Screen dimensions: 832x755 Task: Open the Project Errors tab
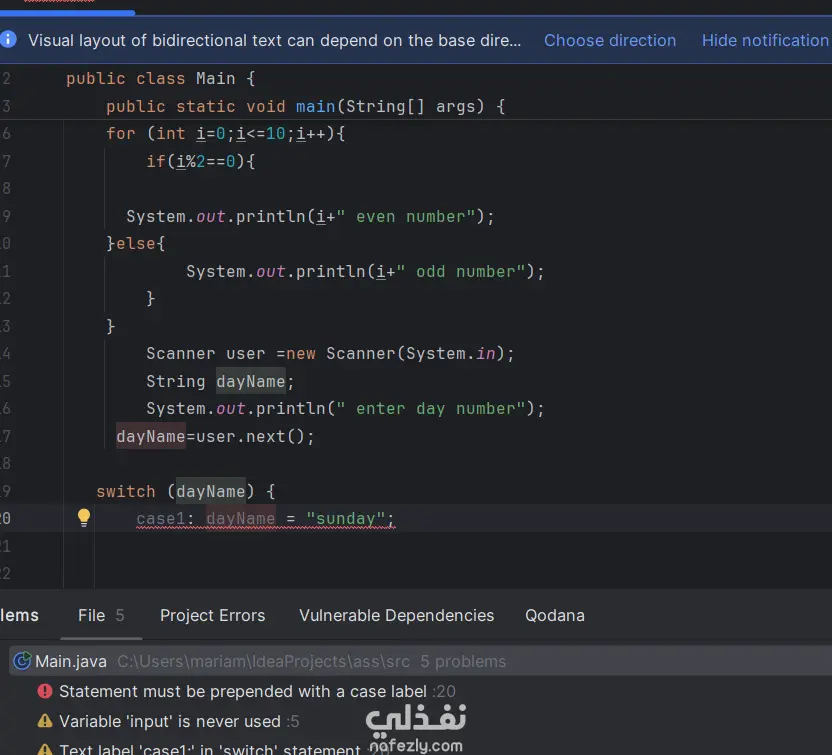pyautogui.click(x=212, y=615)
